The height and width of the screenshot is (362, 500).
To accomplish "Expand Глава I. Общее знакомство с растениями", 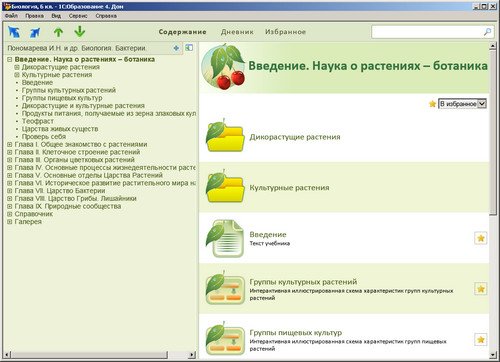I will [x=10, y=145].
